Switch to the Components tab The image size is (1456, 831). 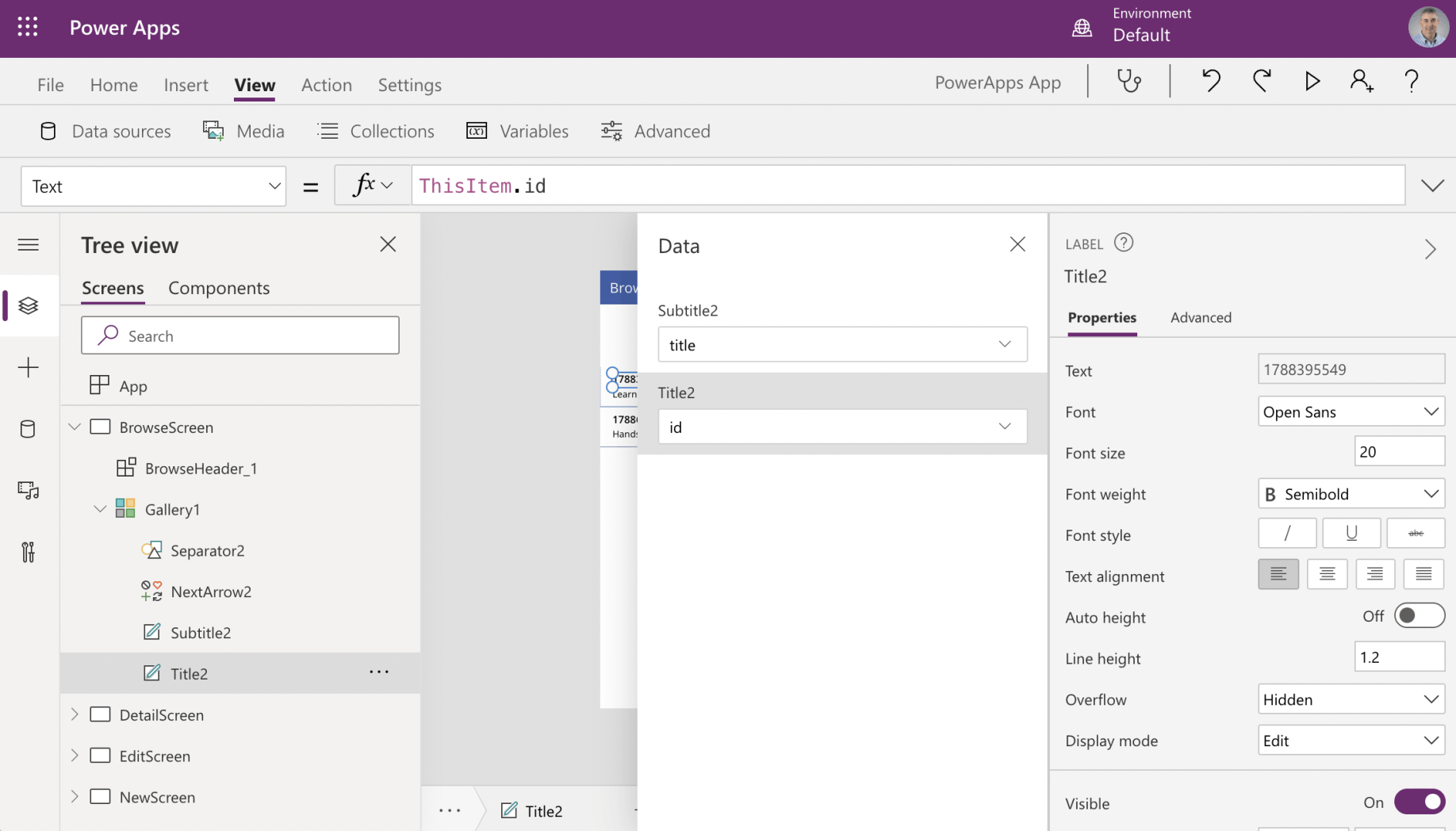(219, 288)
